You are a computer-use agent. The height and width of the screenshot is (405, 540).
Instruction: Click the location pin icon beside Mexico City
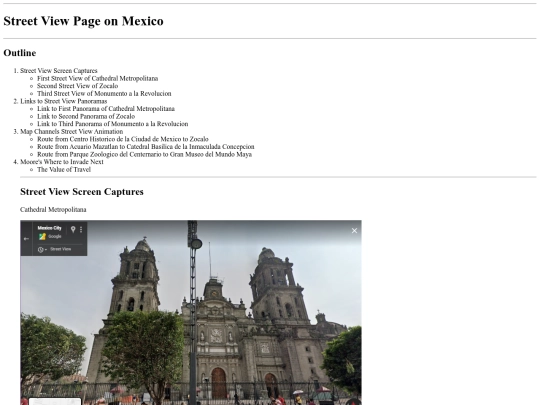coord(73,229)
